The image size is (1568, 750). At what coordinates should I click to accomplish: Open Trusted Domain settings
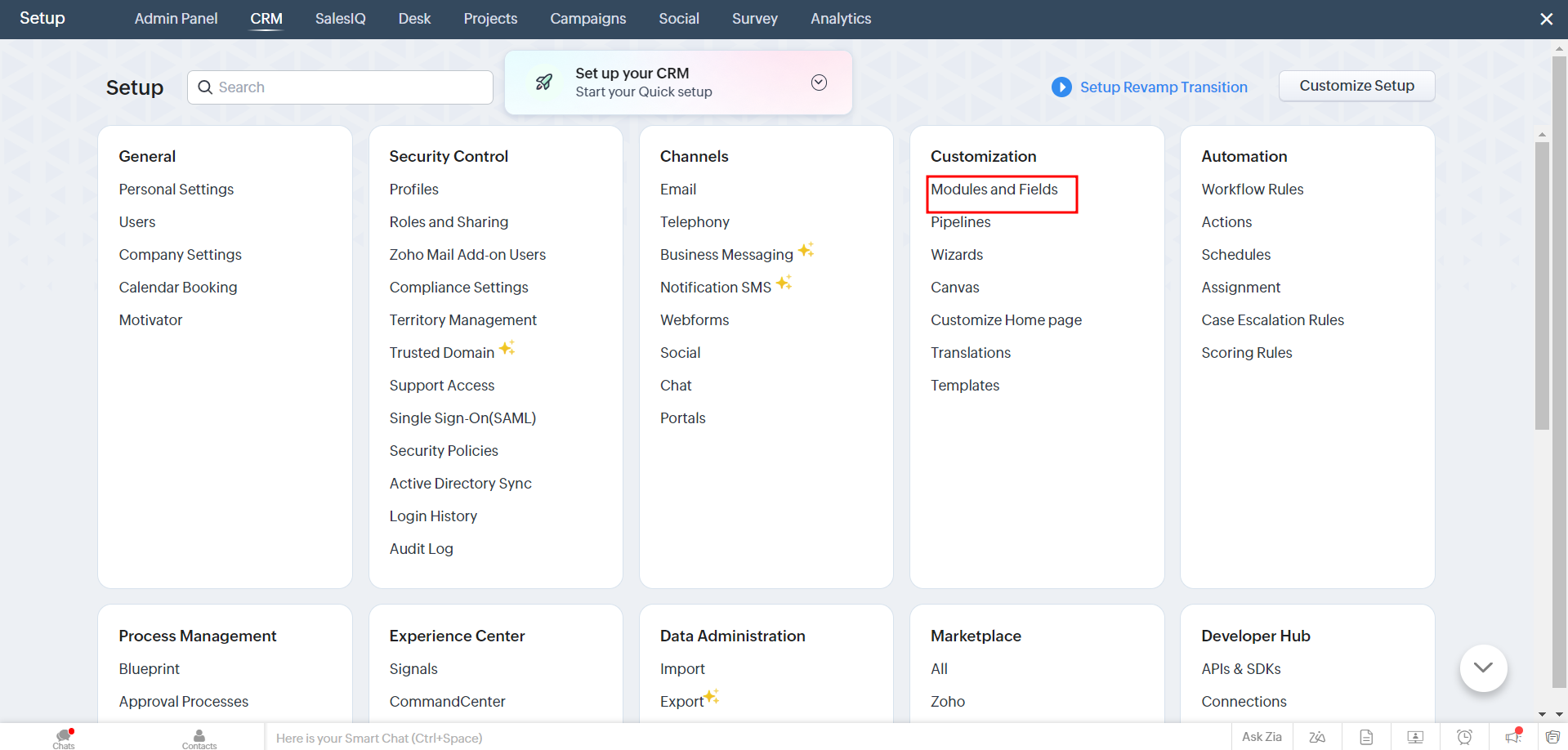pyautogui.click(x=442, y=353)
